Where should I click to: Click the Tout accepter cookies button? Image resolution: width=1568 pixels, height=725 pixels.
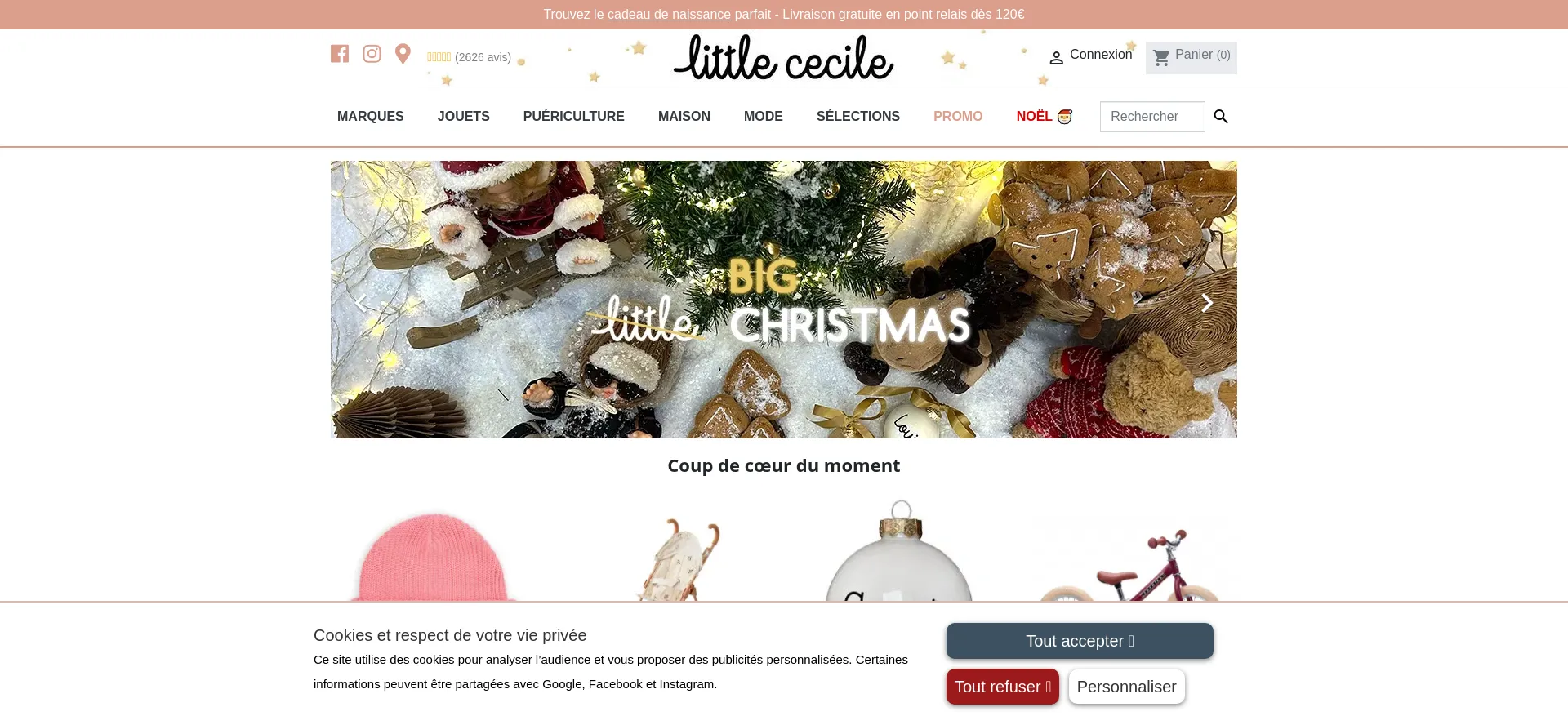click(x=1080, y=641)
